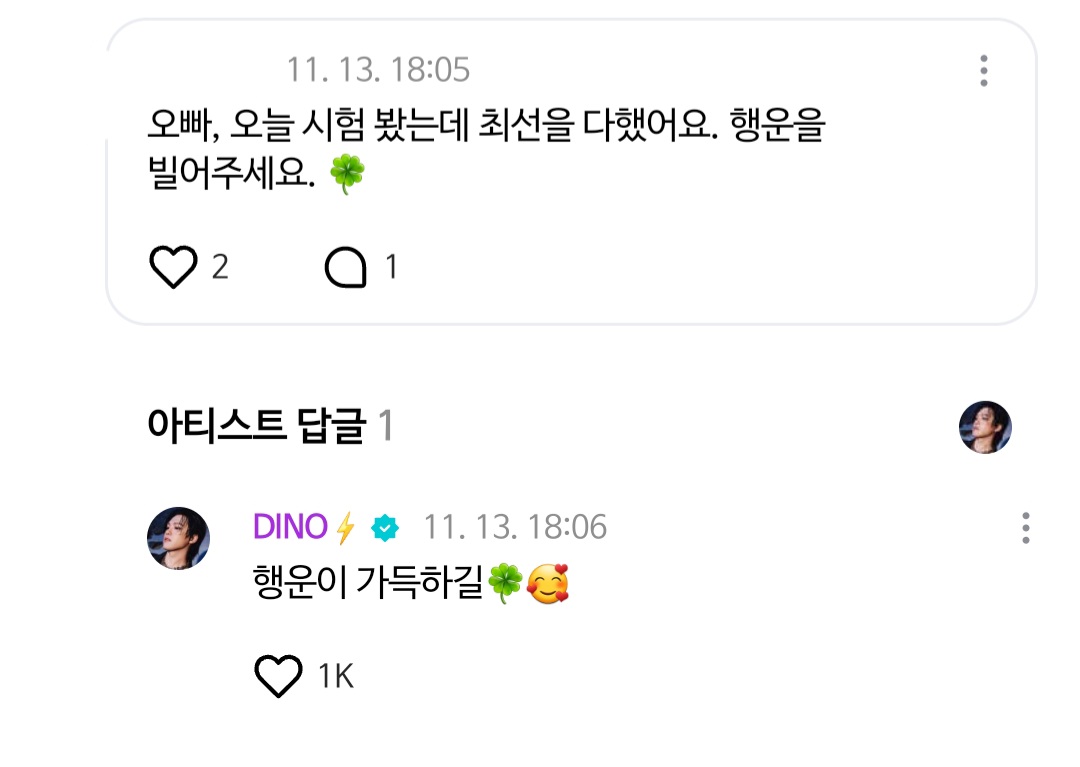Screen dimensions: 1080x767
Task: Like DINO's reply with heart icon
Action: [278, 677]
